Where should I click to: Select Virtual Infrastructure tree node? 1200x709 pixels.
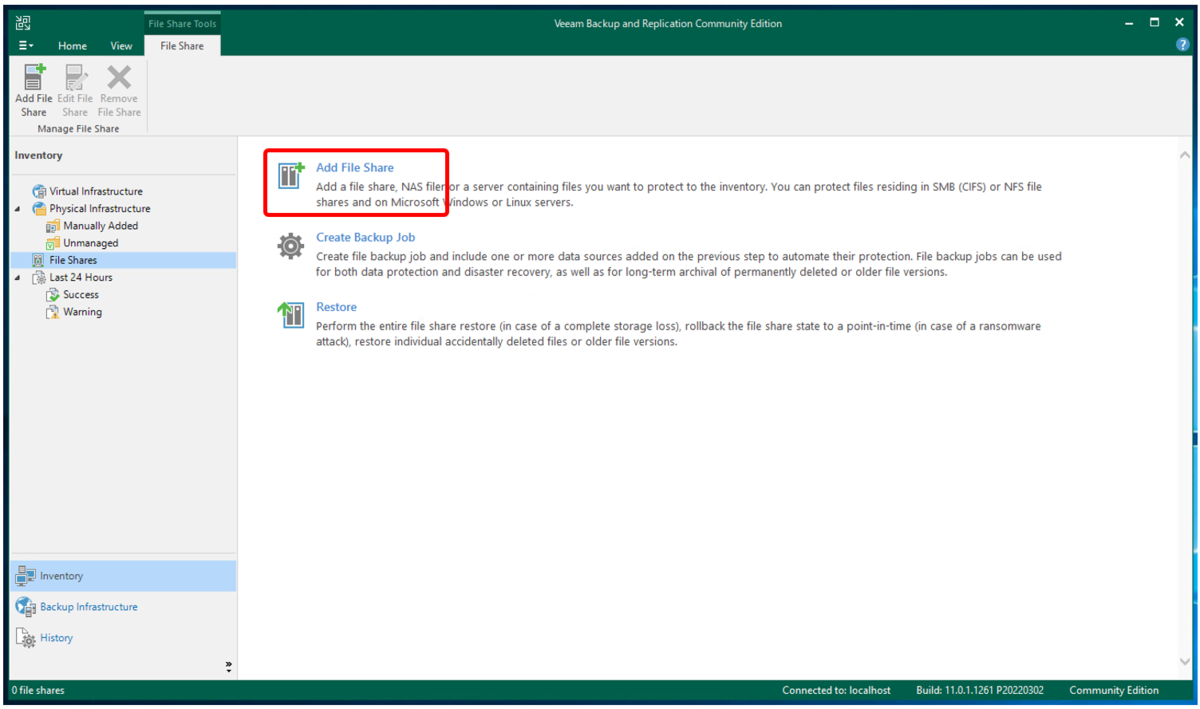(96, 191)
